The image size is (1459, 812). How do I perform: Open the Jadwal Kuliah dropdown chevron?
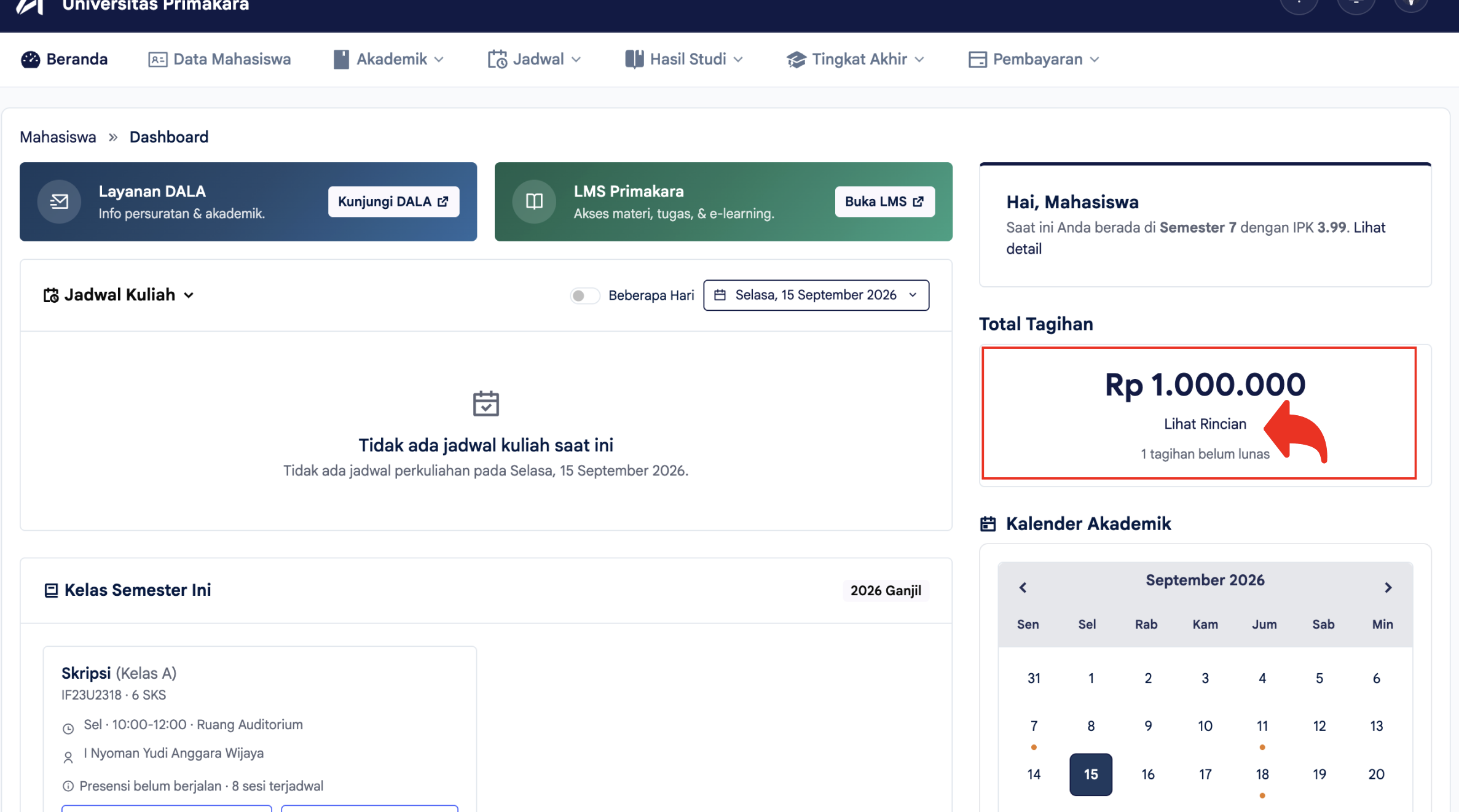coord(189,295)
